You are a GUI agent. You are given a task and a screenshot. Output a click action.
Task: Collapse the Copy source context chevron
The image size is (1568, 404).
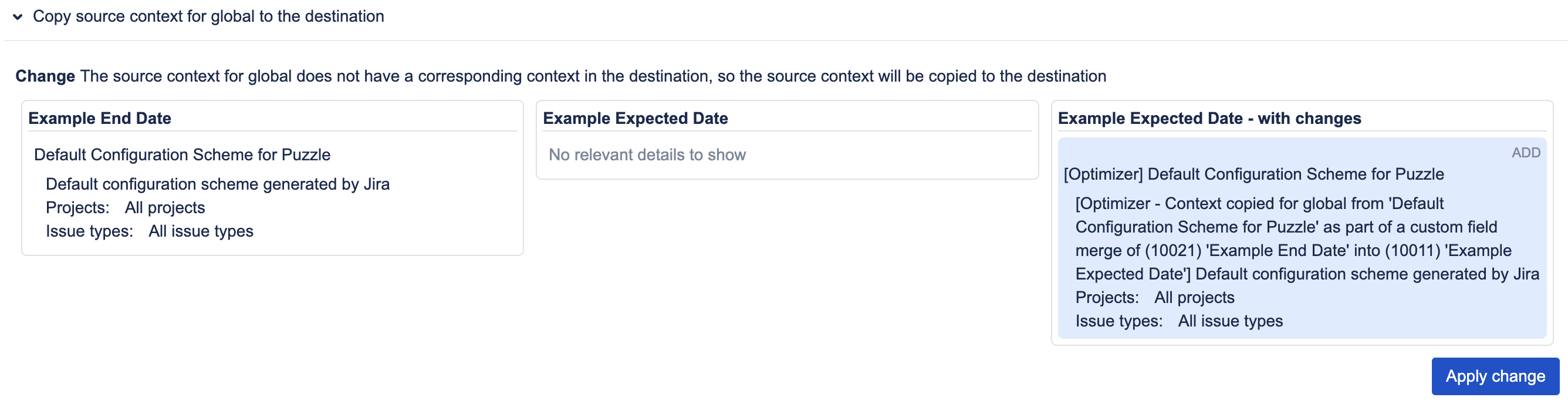[x=18, y=16]
